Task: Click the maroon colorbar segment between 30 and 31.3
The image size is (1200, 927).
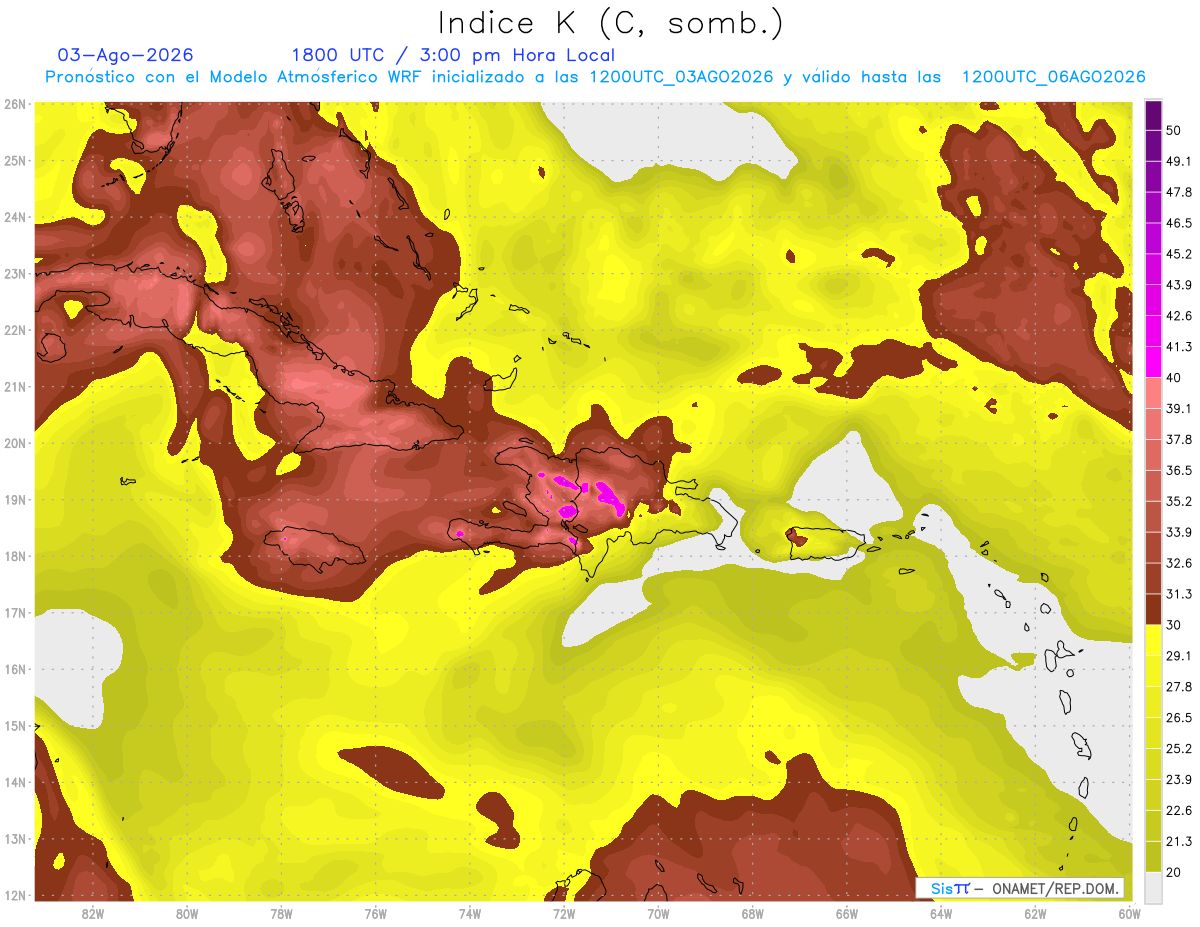Action: point(1154,610)
